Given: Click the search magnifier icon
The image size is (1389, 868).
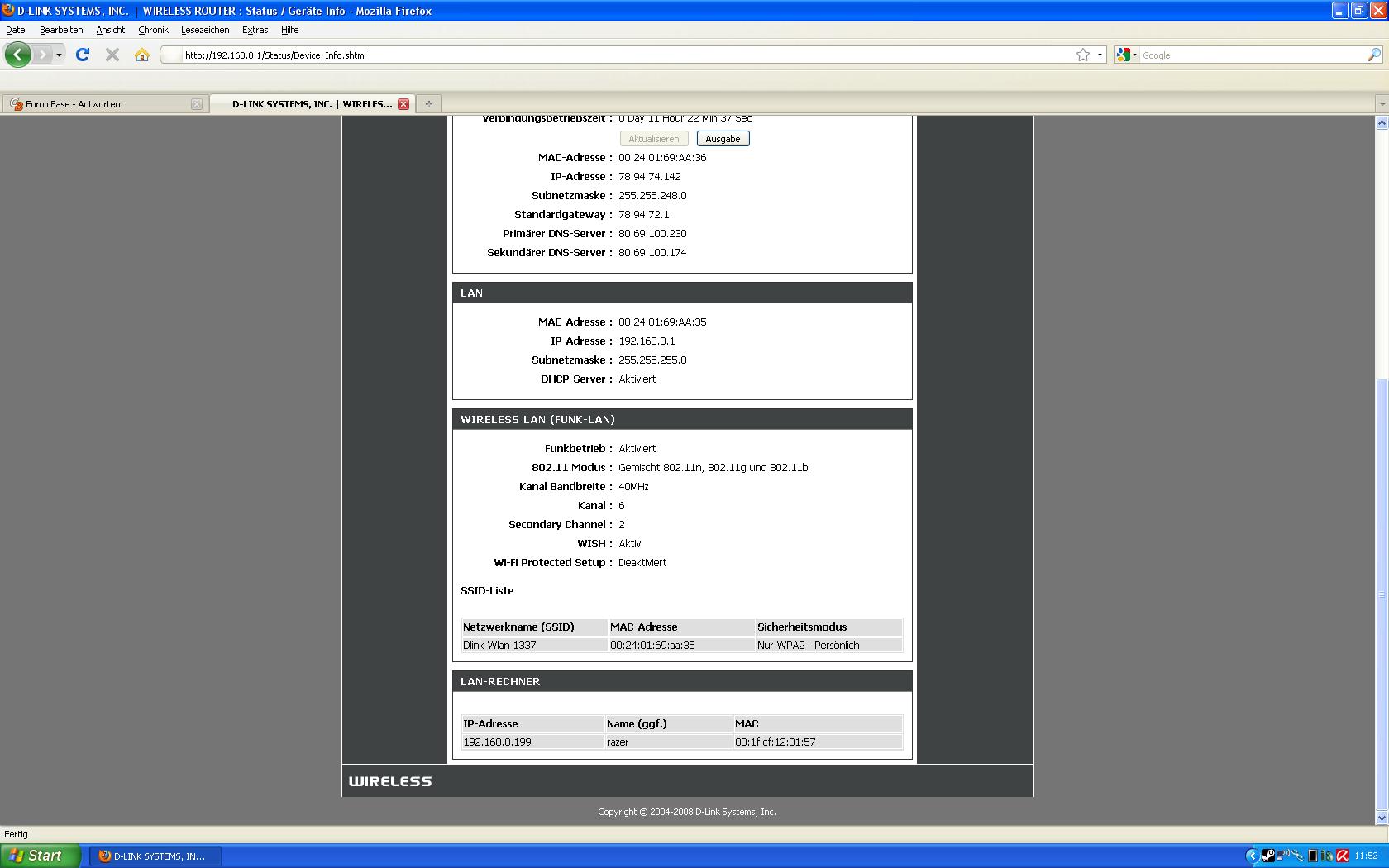Looking at the screenshot, I should tap(1374, 55).
